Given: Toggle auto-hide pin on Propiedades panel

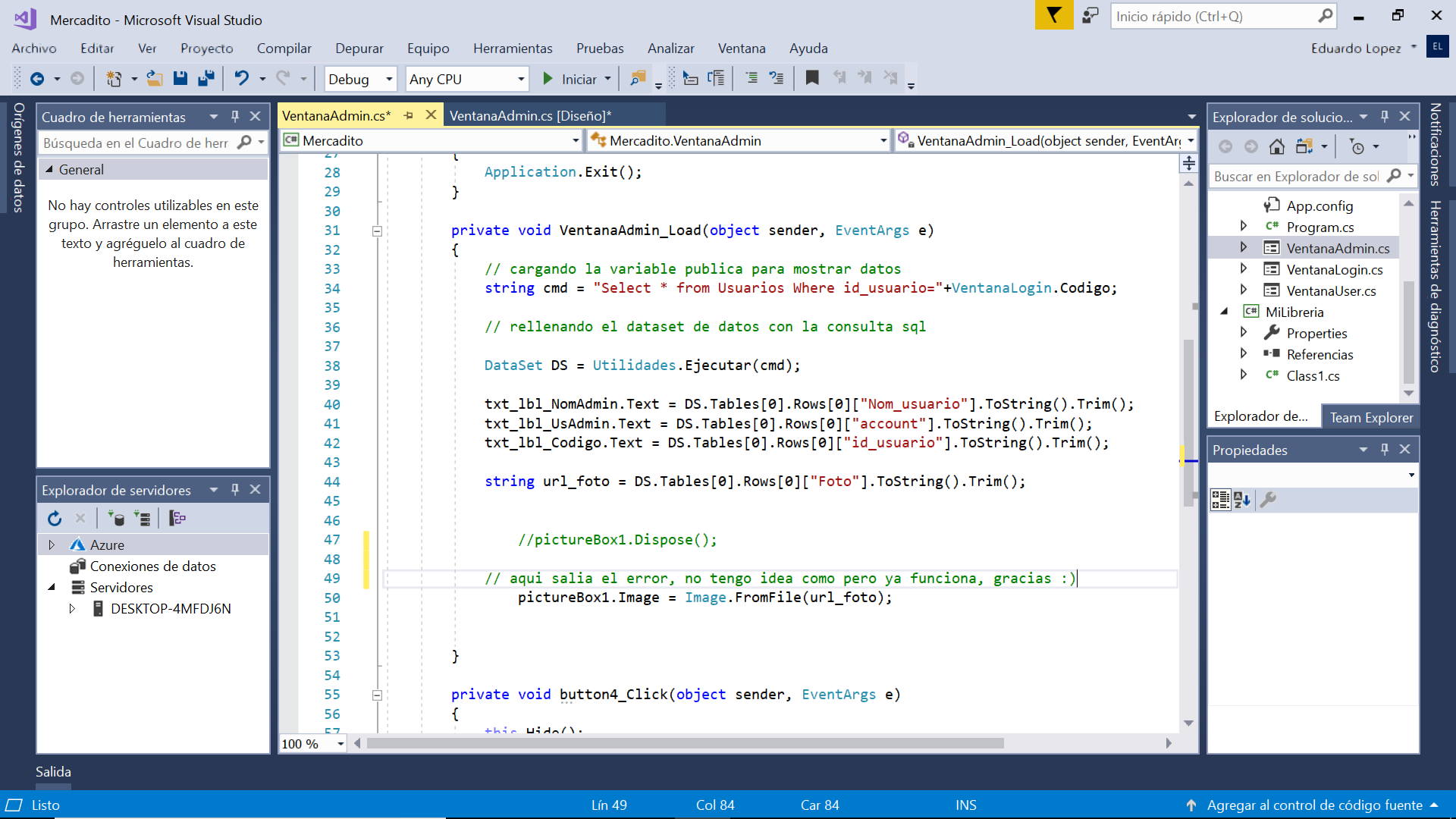Looking at the screenshot, I should tap(1385, 450).
